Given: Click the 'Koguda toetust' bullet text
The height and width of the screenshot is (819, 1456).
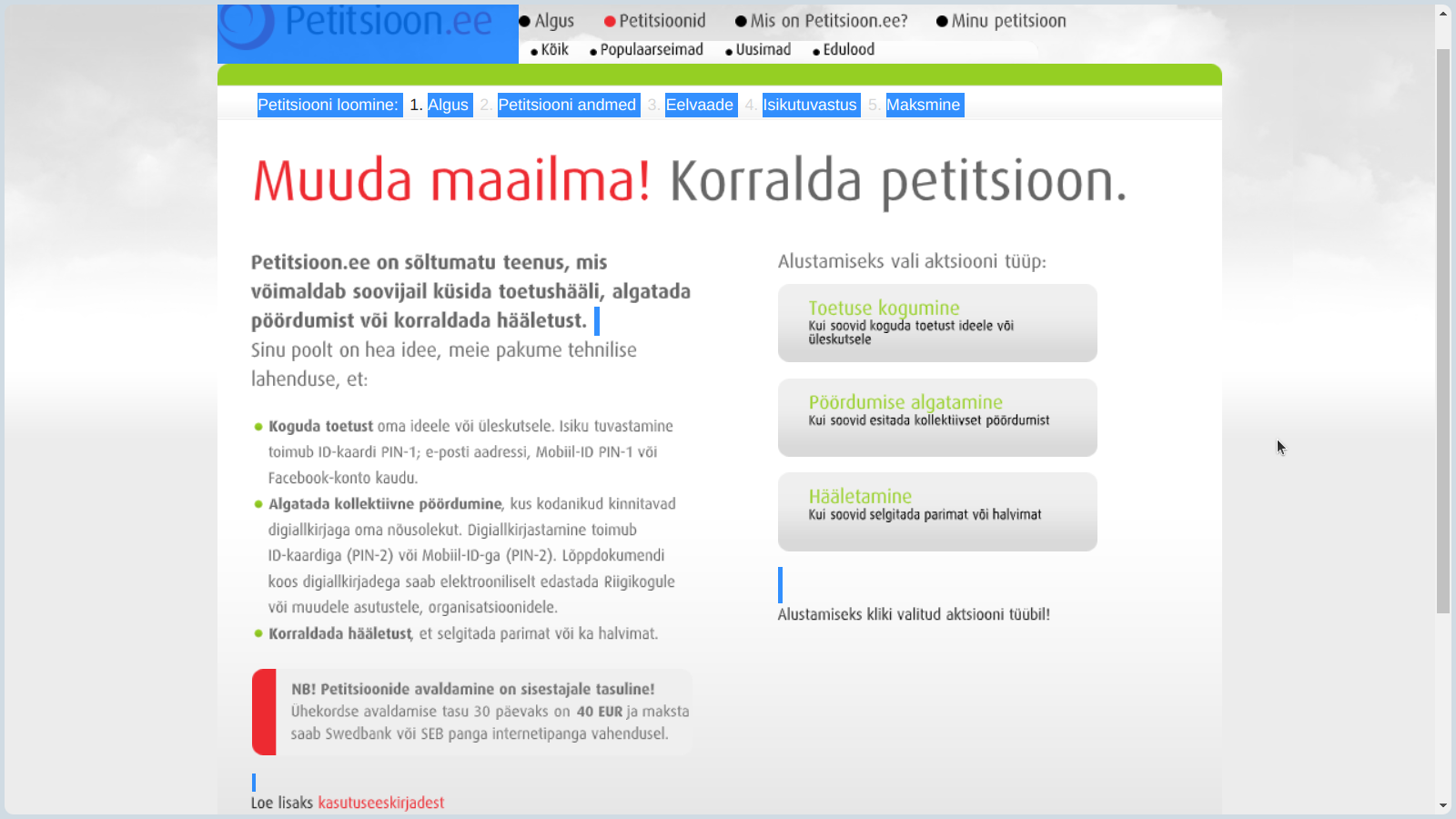Looking at the screenshot, I should coord(320,426).
